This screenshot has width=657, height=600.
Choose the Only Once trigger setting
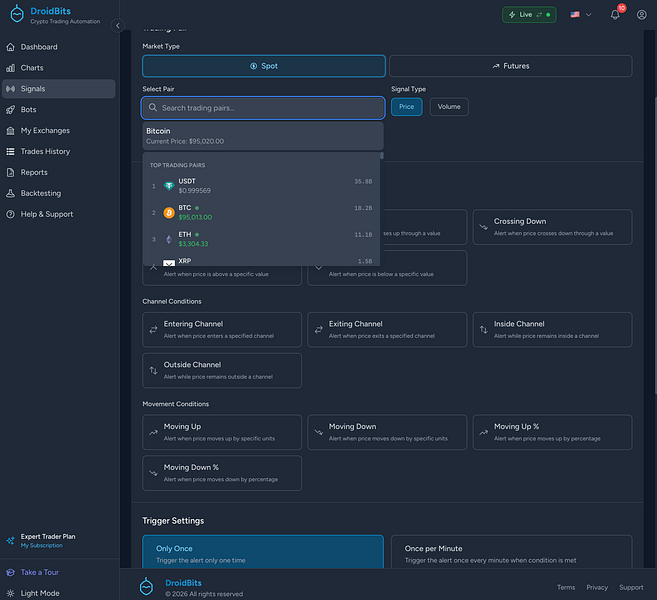[x=262, y=554]
